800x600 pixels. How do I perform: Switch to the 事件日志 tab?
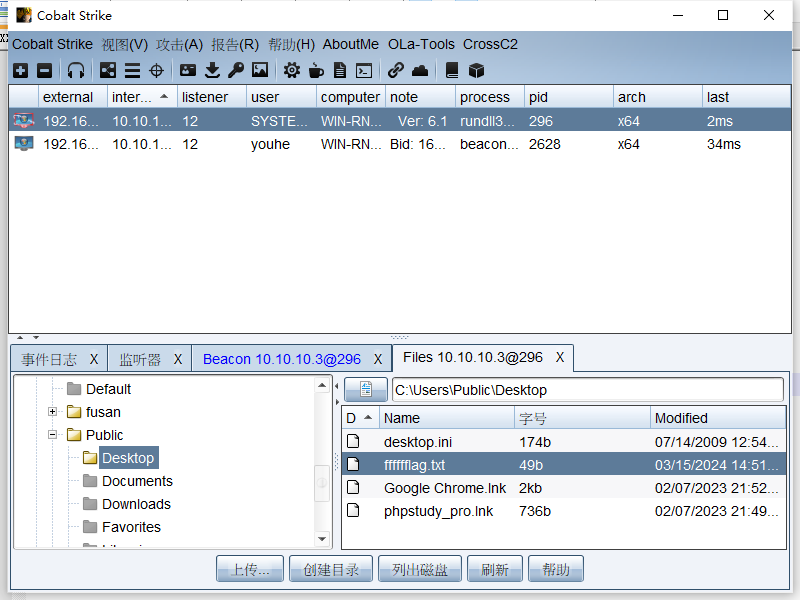coord(49,359)
